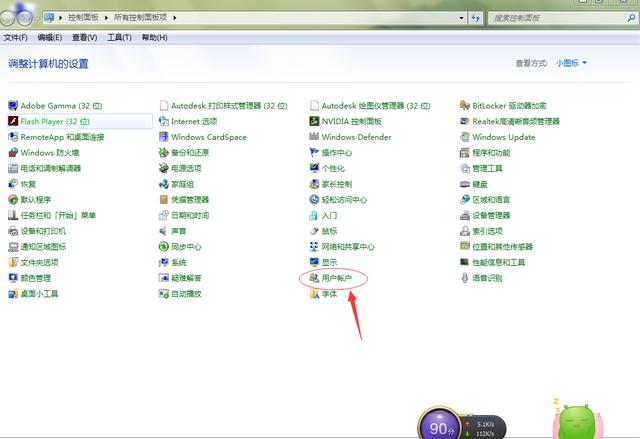
Task: Open 备份和还原
Action: (184, 153)
